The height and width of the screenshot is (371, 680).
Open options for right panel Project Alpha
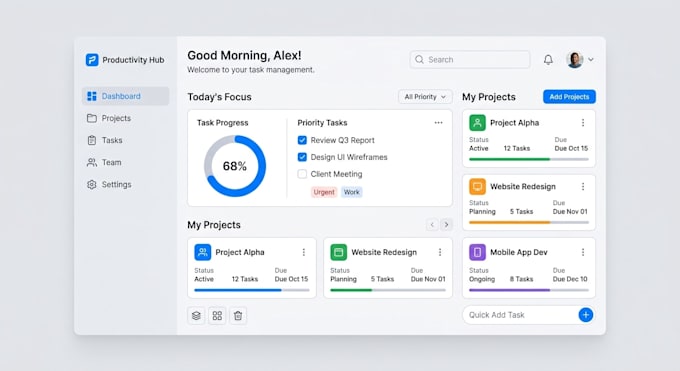[x=583, y=123]
